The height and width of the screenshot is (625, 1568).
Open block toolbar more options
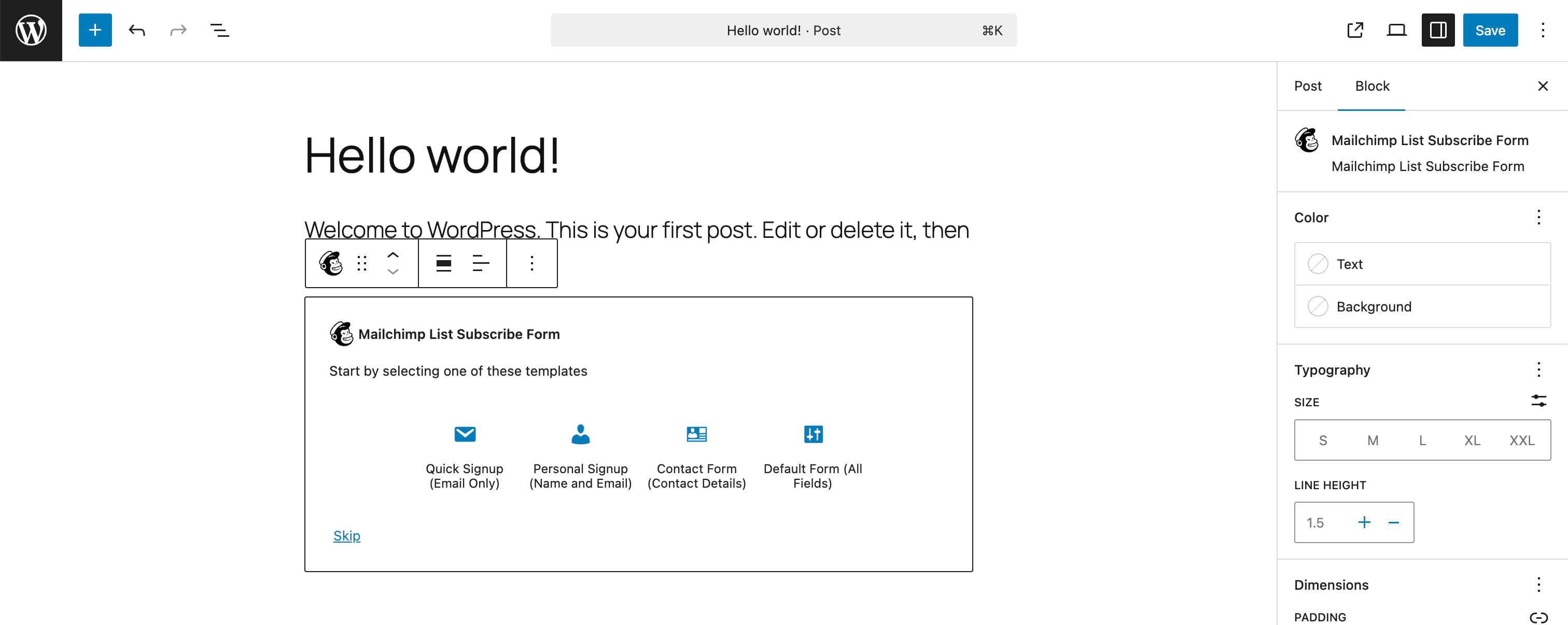531,263
